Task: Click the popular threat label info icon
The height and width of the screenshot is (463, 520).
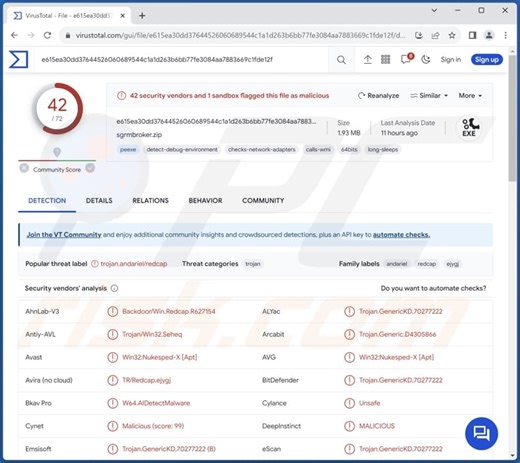Action: pos(95,264)
